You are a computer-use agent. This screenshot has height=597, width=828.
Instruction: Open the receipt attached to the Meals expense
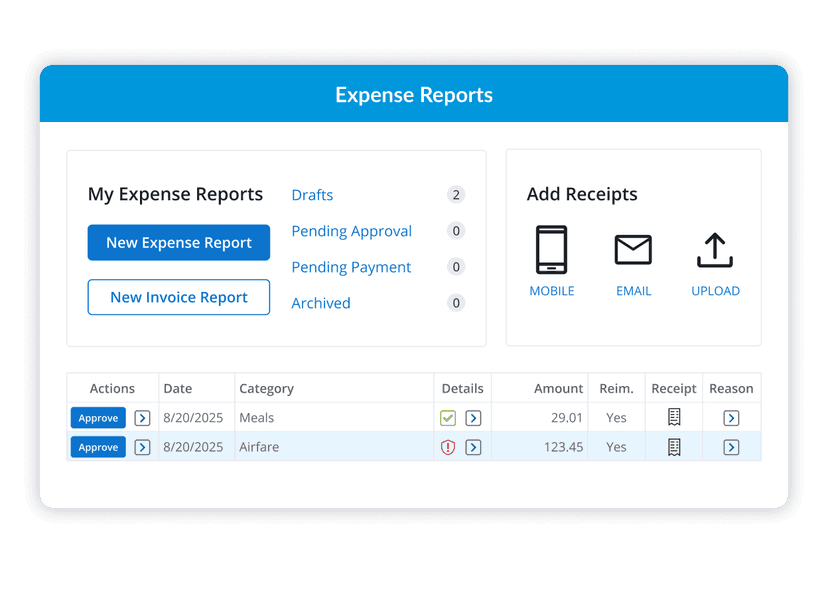click(673, 417)
